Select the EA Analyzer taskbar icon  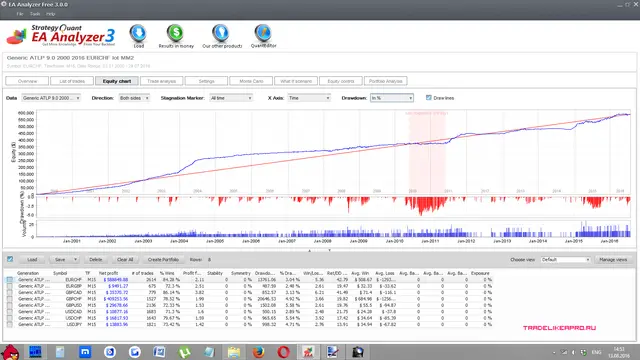tap(308, 352)
